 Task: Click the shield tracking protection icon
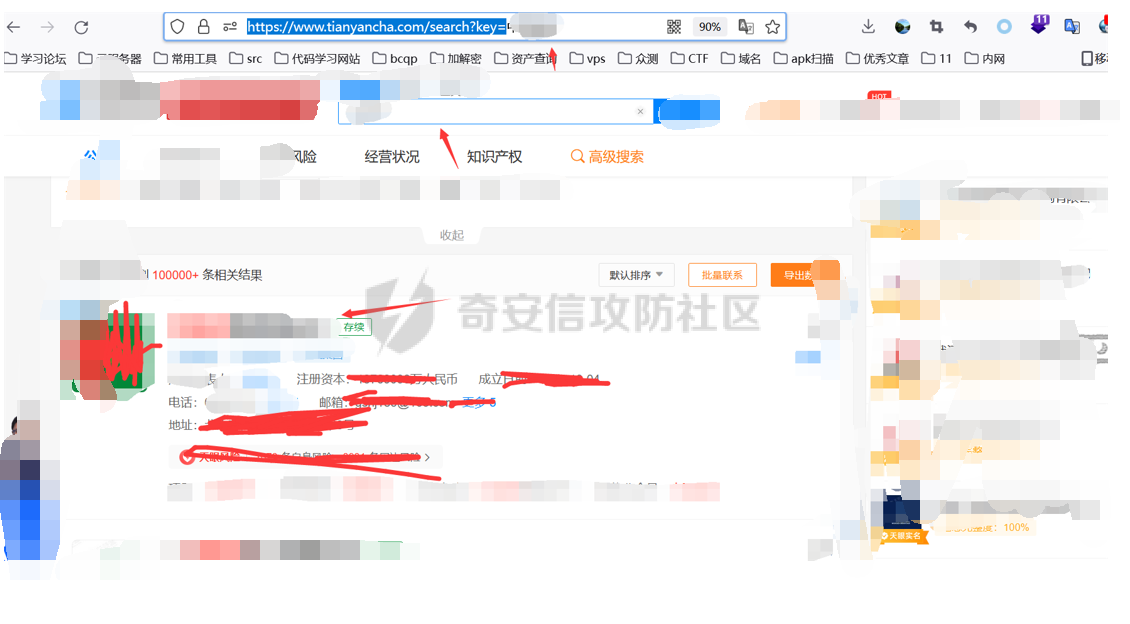[x=178, y=27]
